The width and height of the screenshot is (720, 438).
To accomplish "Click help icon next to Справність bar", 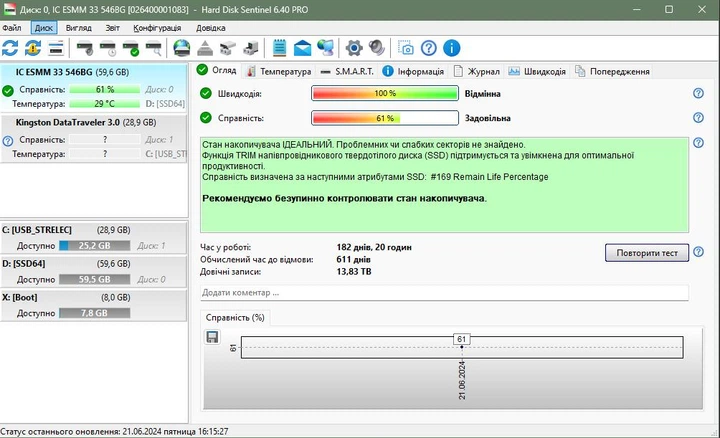I will click(x=698, y=118).
